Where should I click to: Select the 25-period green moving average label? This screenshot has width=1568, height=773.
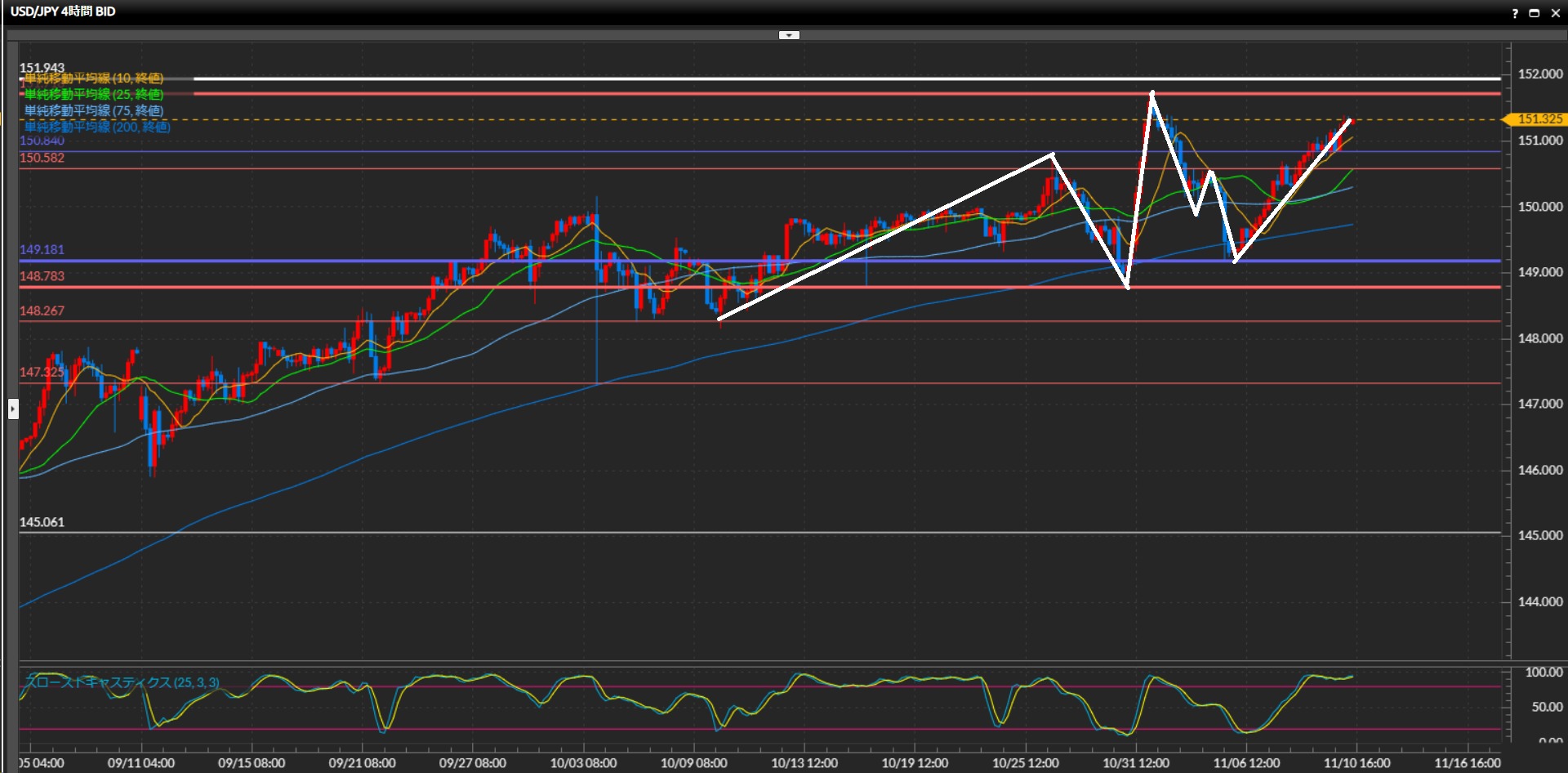pos(94,95)
